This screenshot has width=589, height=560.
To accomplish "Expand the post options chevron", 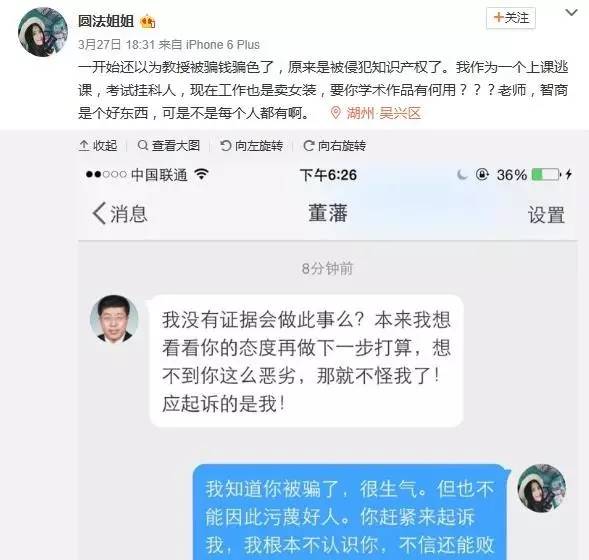I will (x=571, y=13).
